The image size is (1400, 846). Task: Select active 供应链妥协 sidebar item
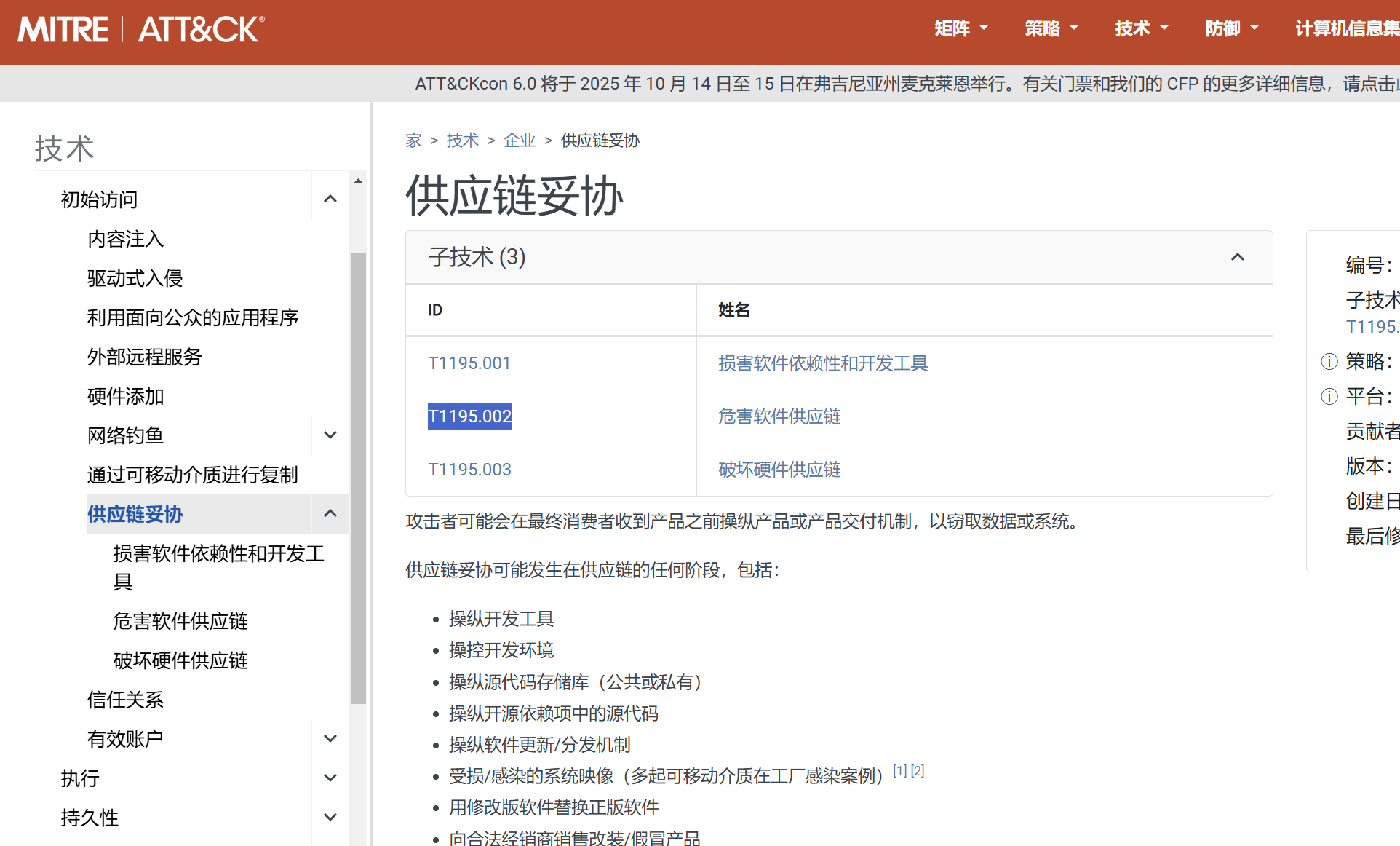[135, 514]
